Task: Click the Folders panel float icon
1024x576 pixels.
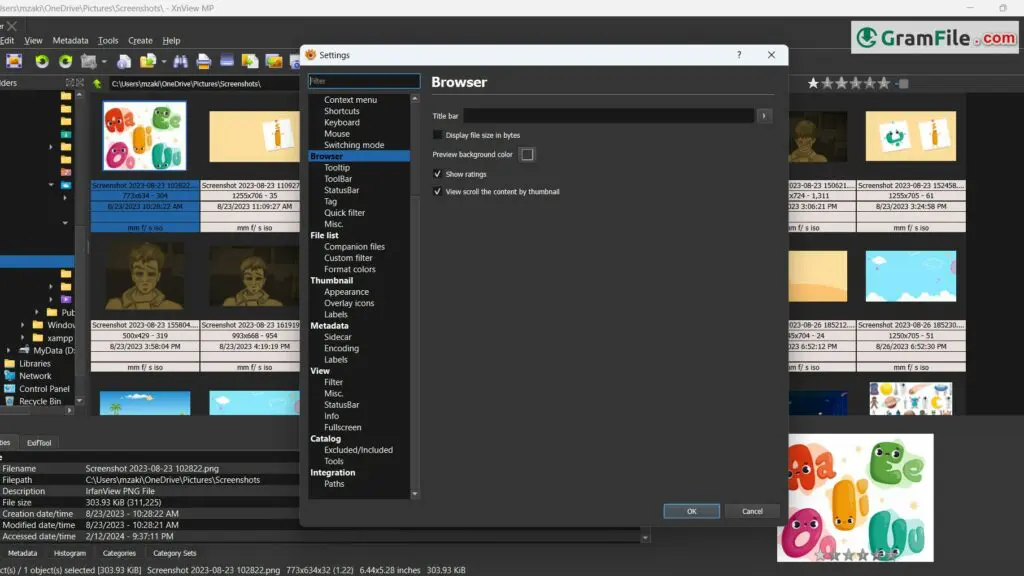Action: 69,83
